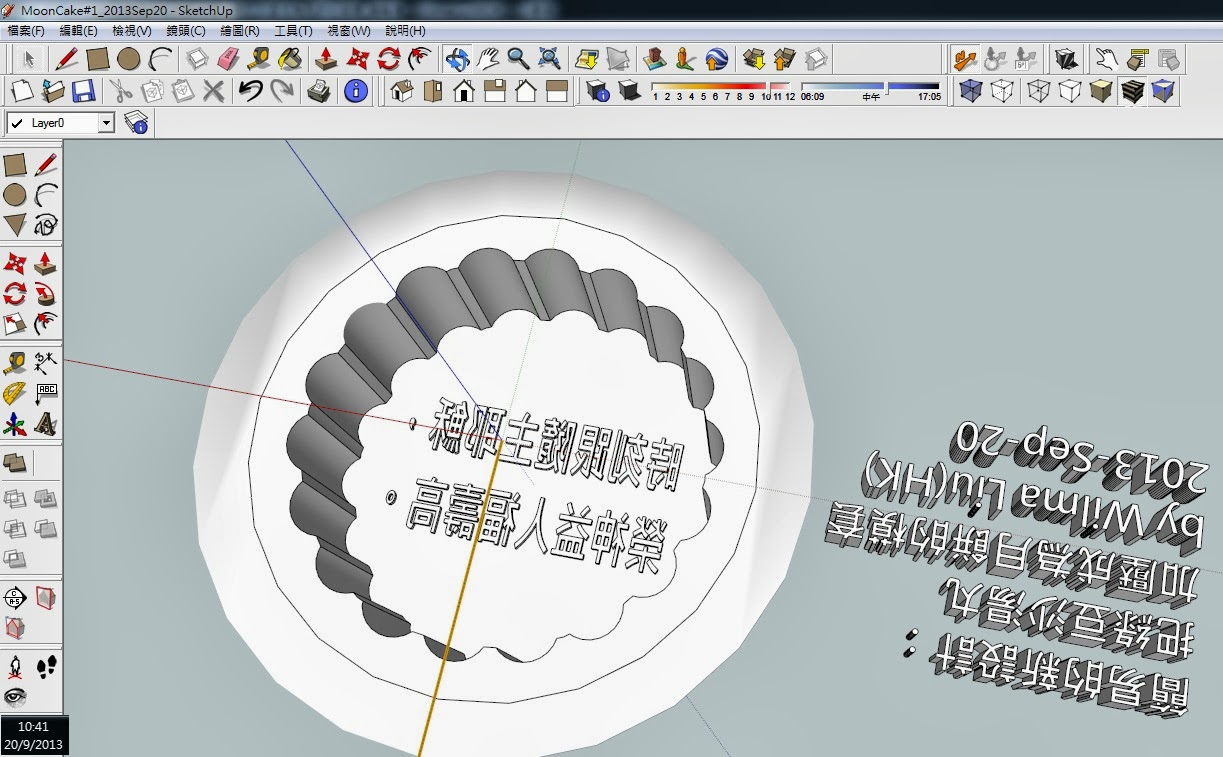
Task: Click Share Model upload icon
Action: tap(785, 58)
